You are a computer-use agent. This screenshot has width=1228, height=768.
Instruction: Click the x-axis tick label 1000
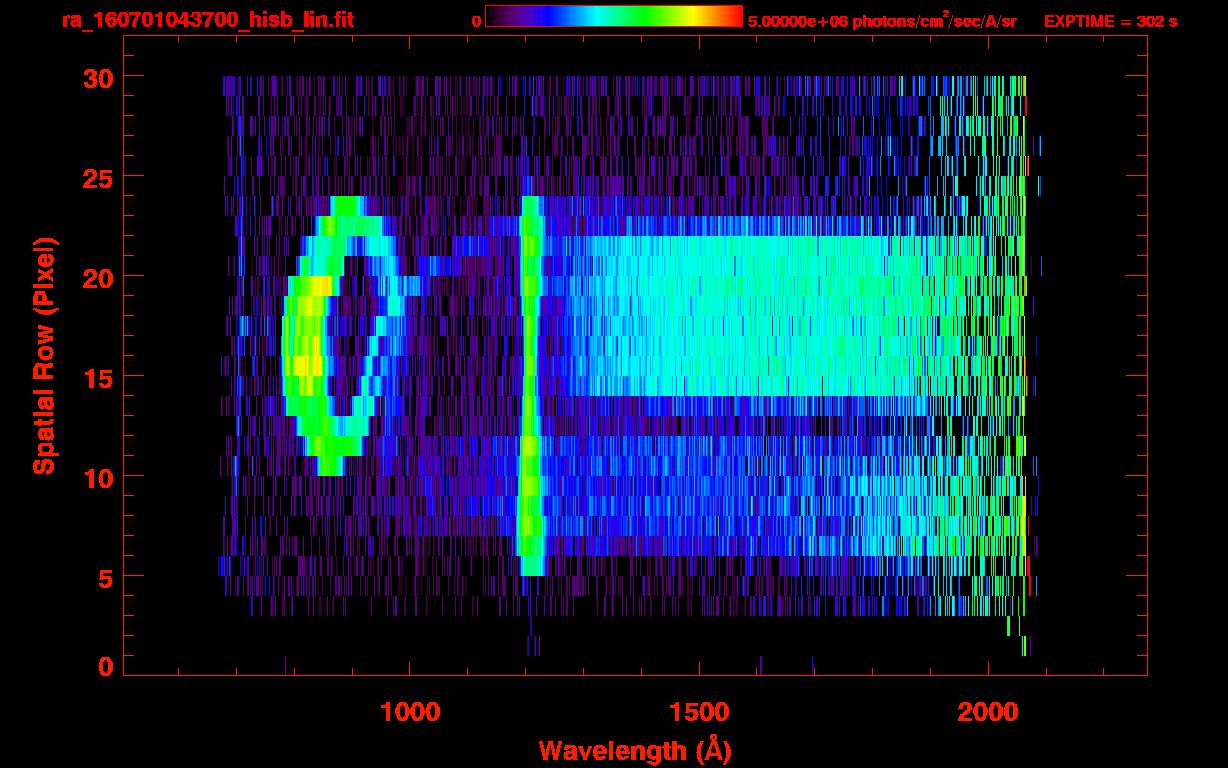pyautogui.click(x=410, y=712)
